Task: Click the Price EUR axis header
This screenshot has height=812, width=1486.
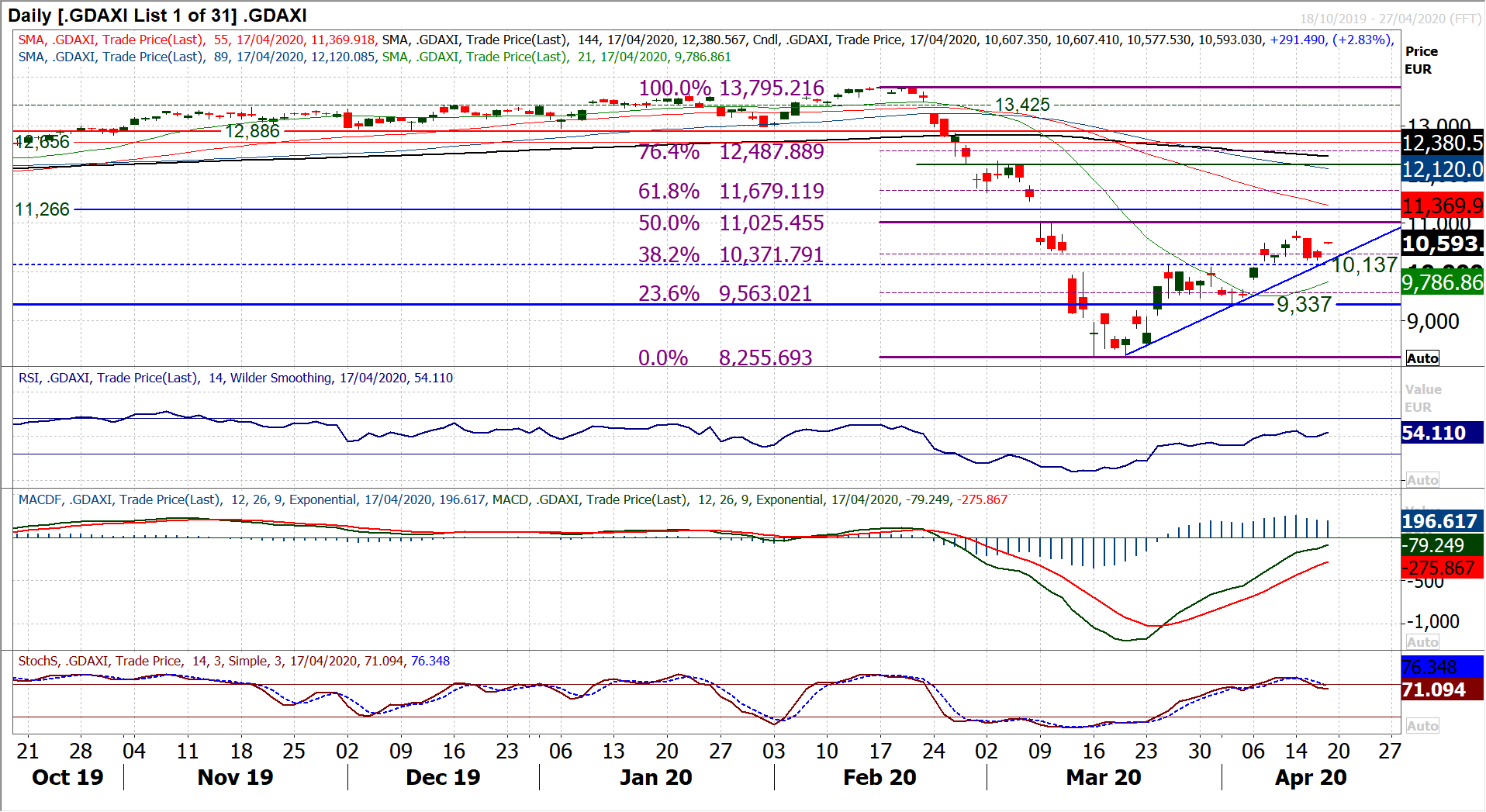Action: pyautogui.click(x=1422, y=60)
